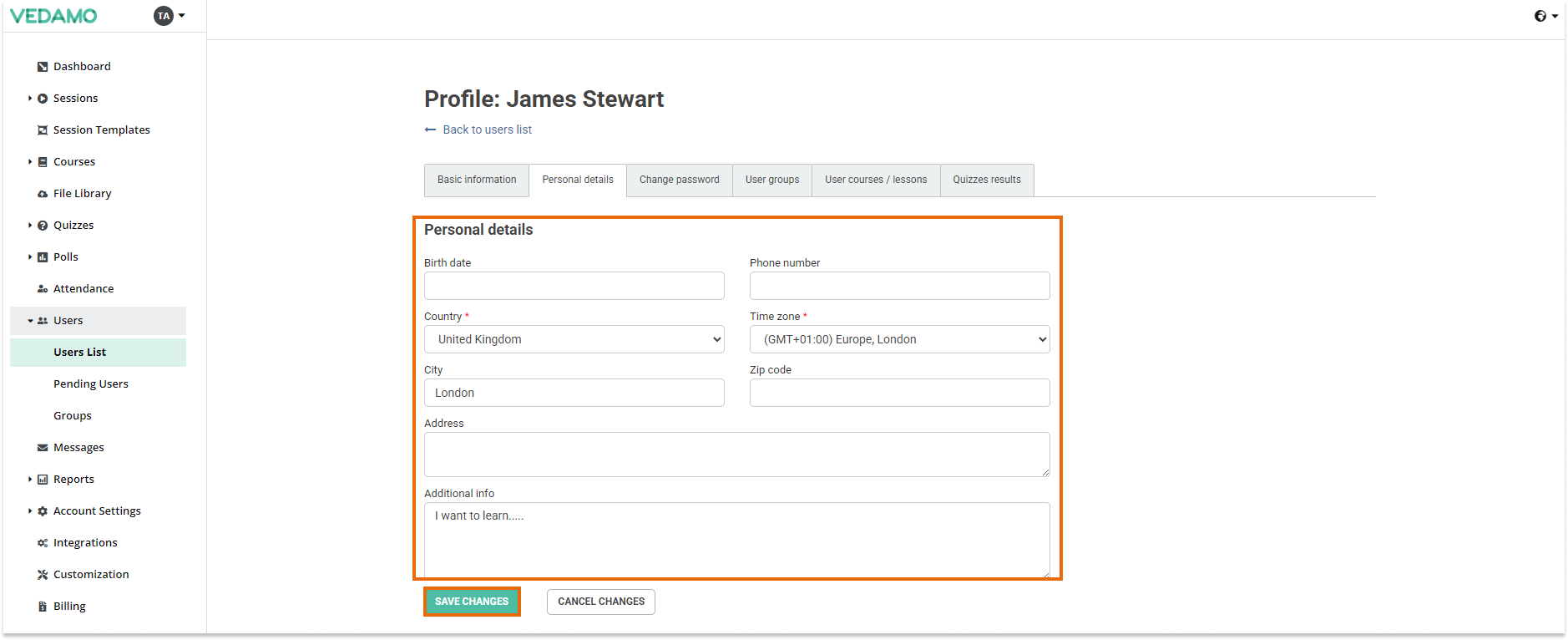Switch to Basic information tab
This screenshot has width=1568, height=640.
tap(477, 180)
